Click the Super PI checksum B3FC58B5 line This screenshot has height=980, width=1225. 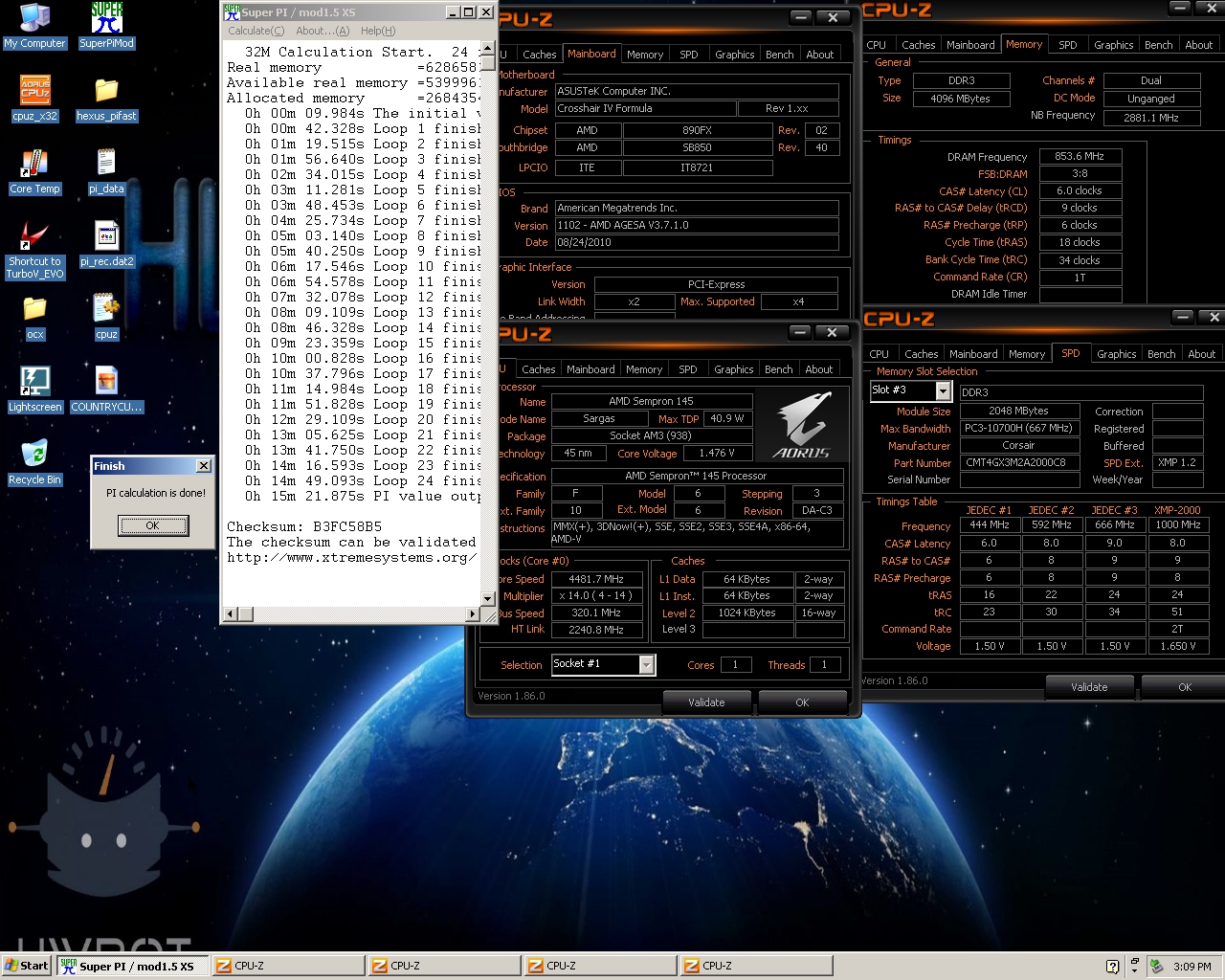click(304, 526)
